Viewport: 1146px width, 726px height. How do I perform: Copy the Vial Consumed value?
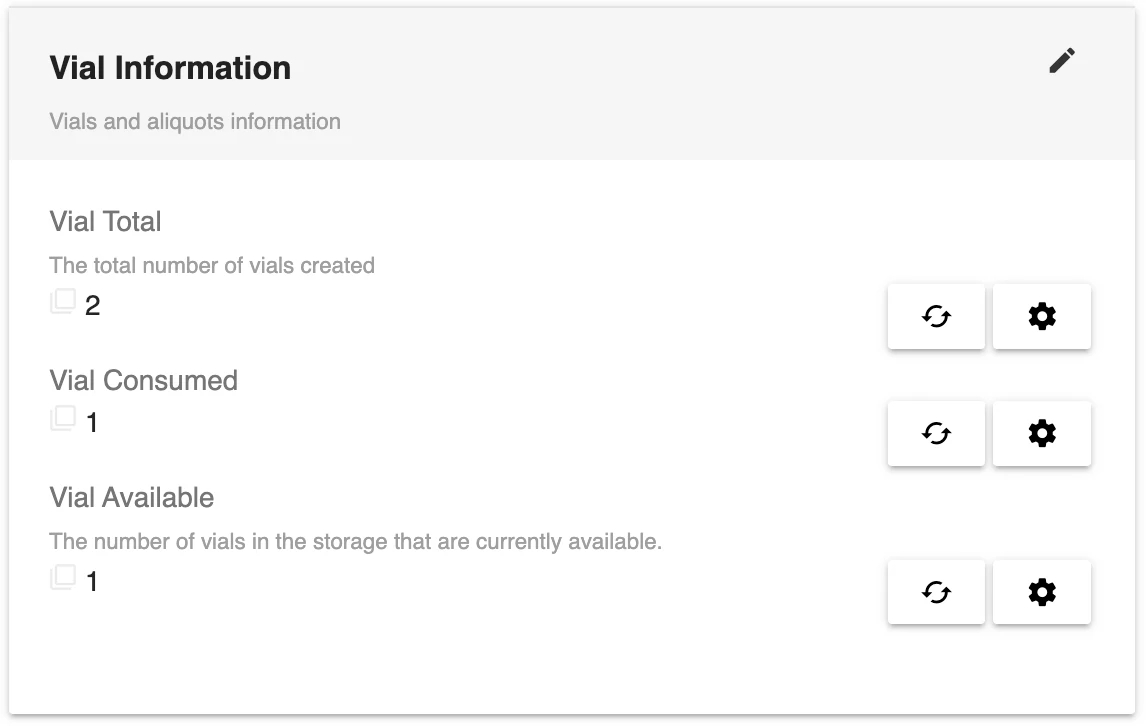point(63,419)
